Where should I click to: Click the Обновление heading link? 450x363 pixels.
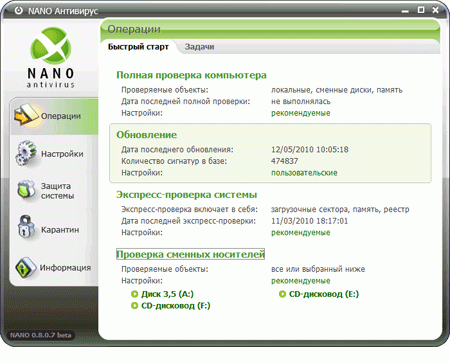pos(146,135)
